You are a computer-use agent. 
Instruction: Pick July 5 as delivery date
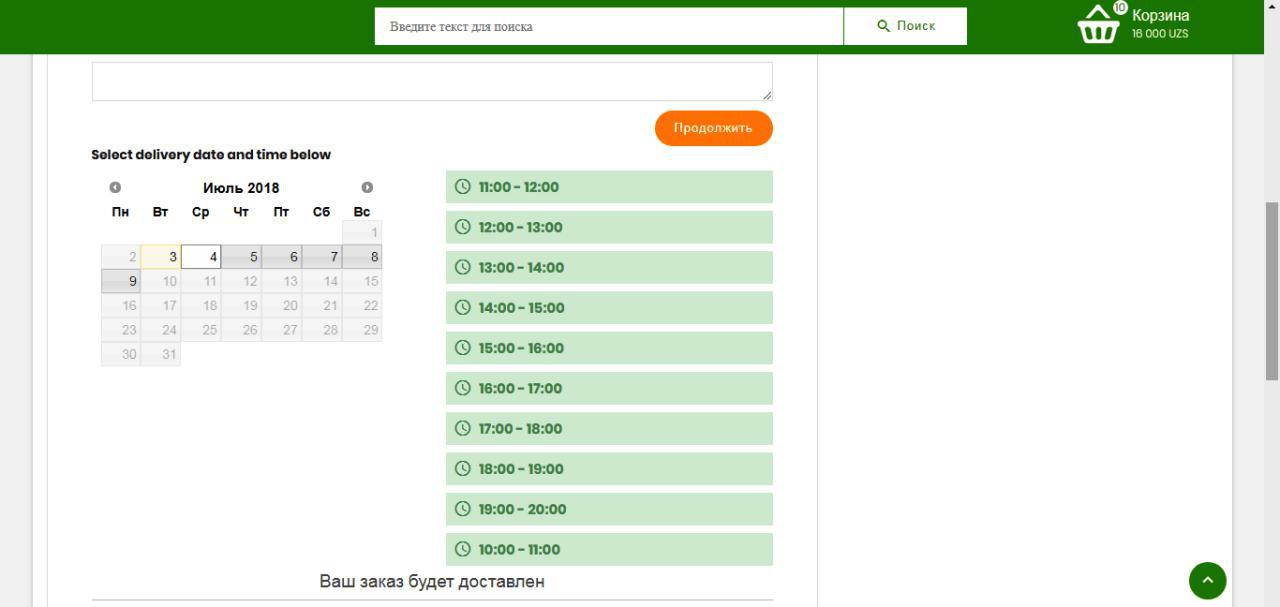tap(241, 257)
